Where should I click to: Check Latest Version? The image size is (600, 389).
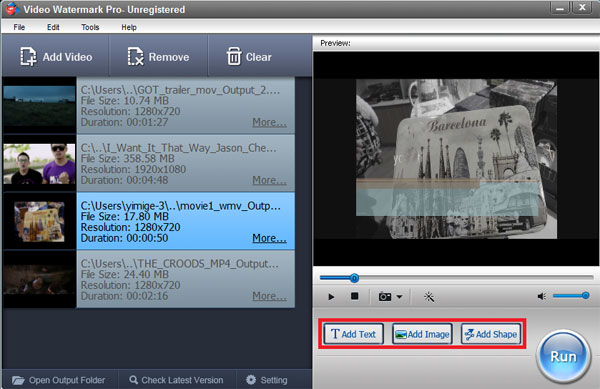[176, 380]
